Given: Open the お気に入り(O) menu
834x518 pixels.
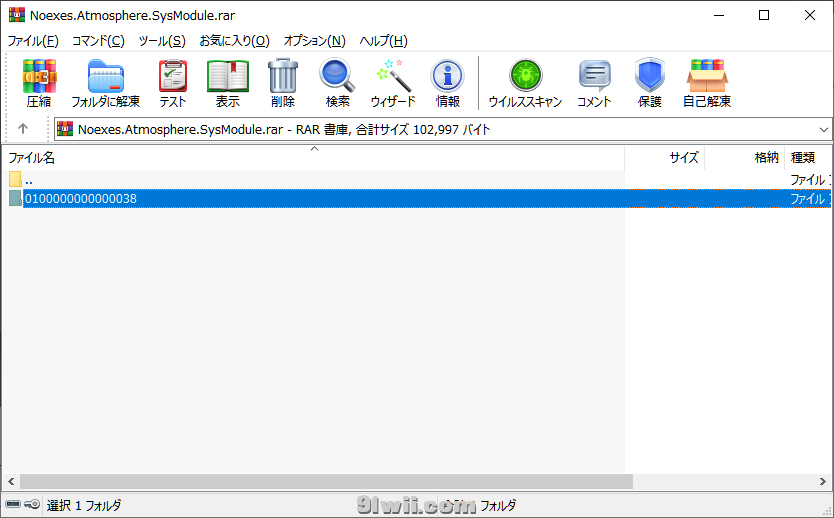Looking at the screenshot, I should click(x=235, y=41).
